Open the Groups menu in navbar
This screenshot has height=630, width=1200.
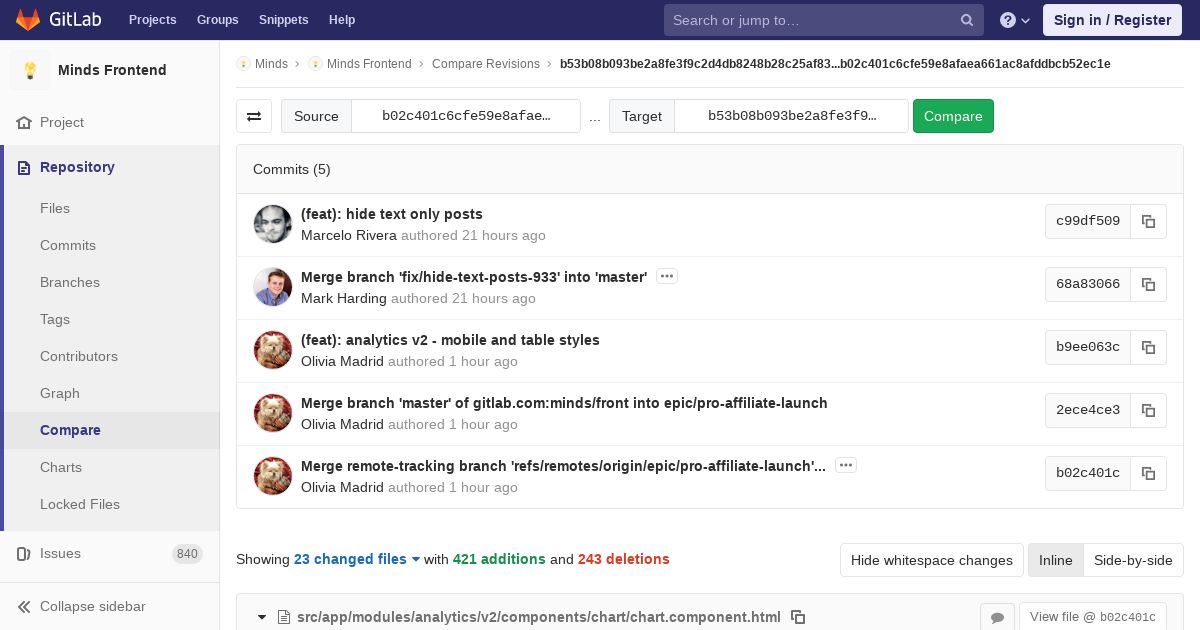tap(217, 20)
